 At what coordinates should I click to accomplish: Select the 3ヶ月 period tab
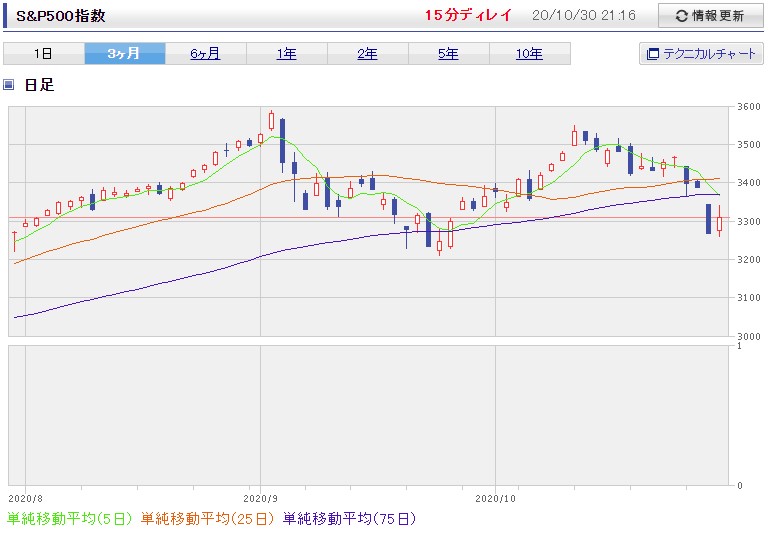[x=125, y=54]
